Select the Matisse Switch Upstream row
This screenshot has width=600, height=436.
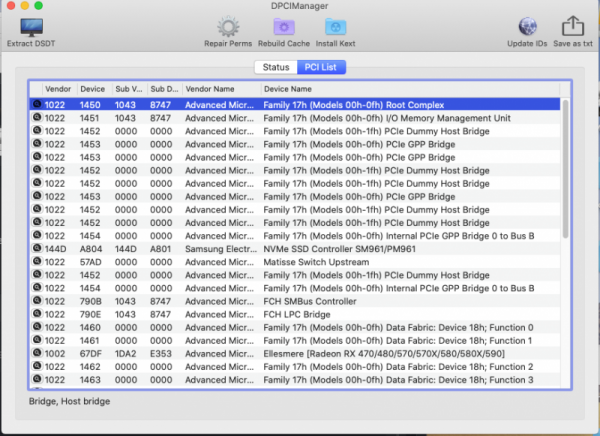click(x=300, y=262)
